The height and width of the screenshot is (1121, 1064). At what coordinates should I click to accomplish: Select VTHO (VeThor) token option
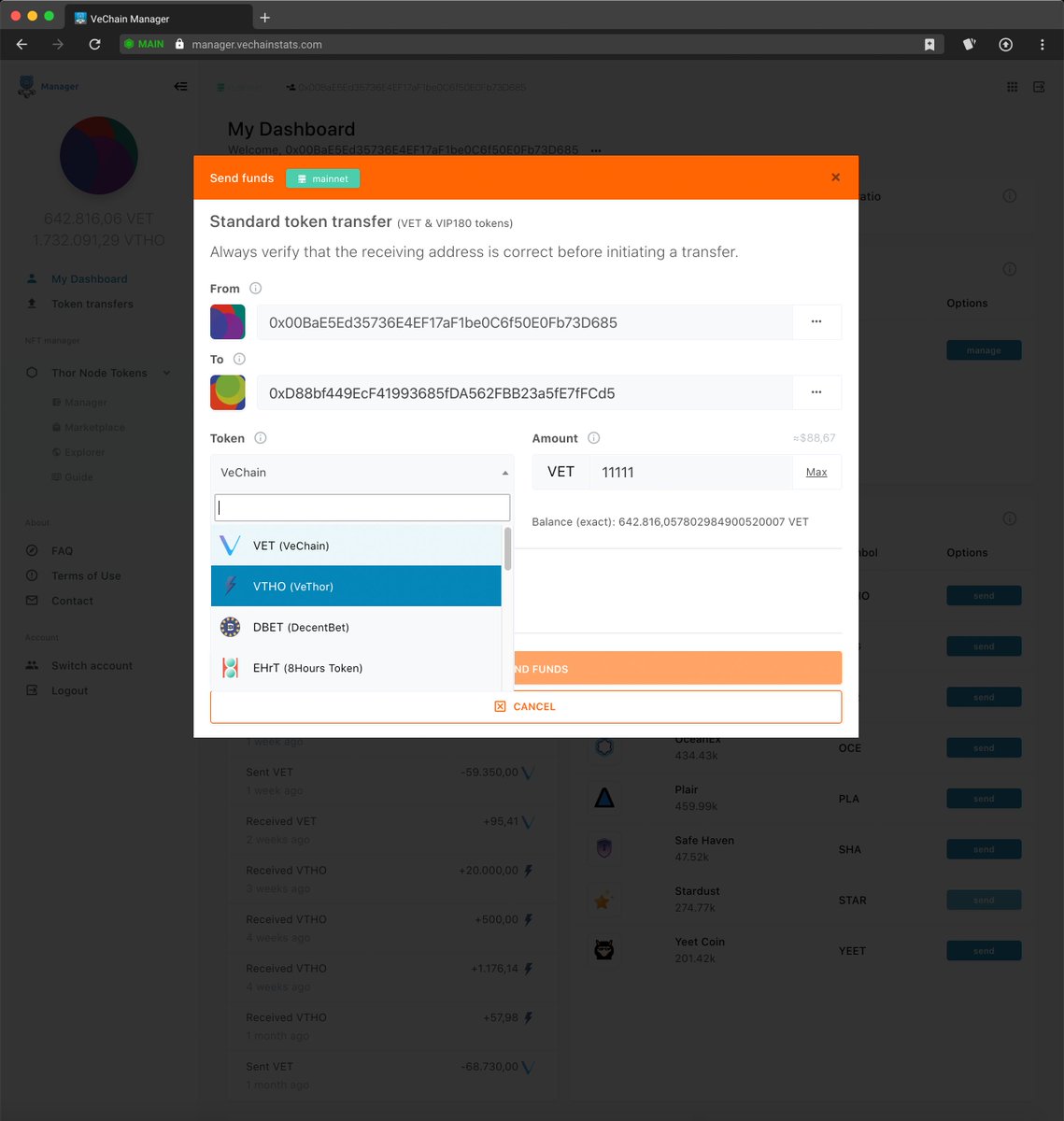(356, 587)
